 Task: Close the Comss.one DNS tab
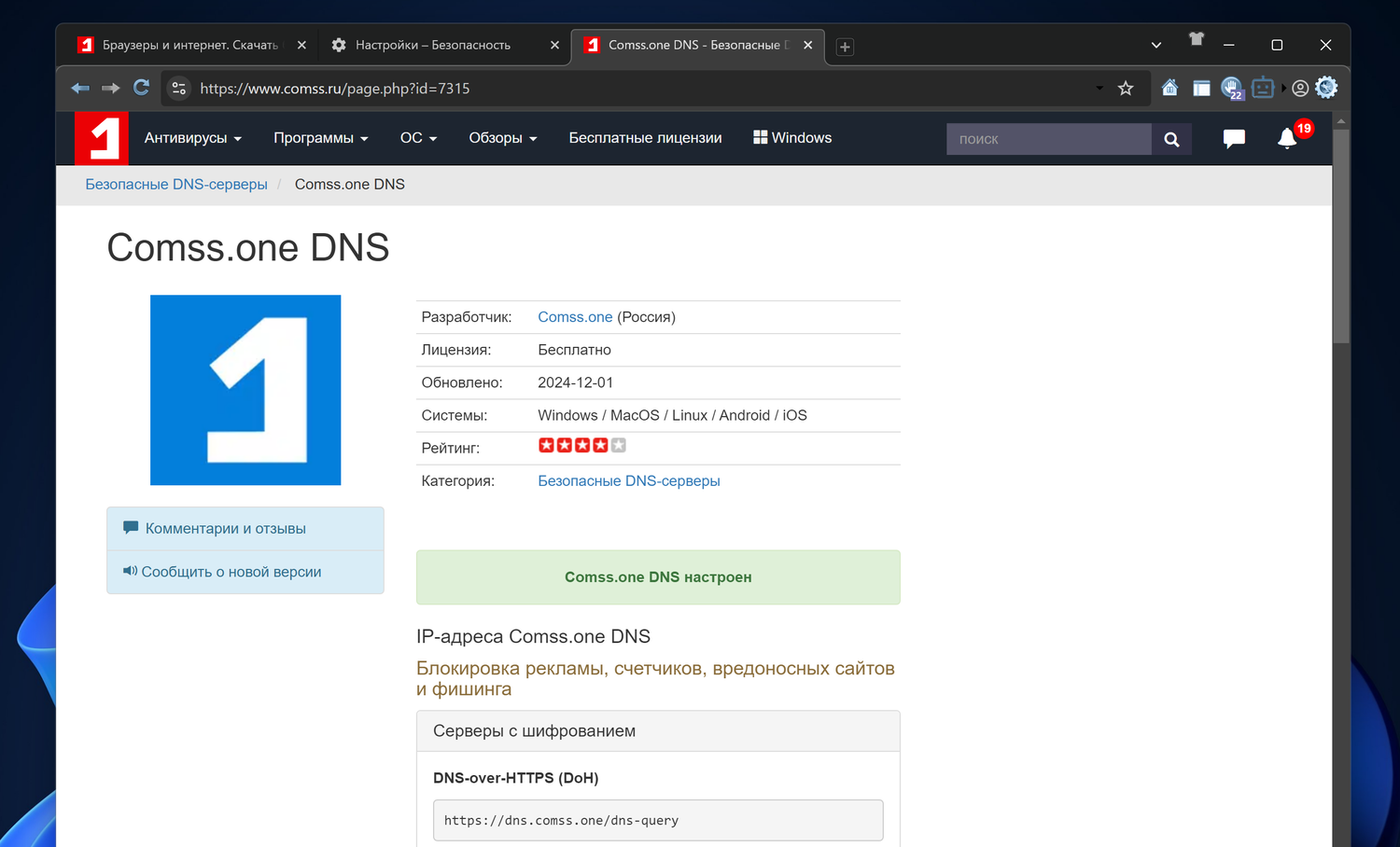click(808, 45)
